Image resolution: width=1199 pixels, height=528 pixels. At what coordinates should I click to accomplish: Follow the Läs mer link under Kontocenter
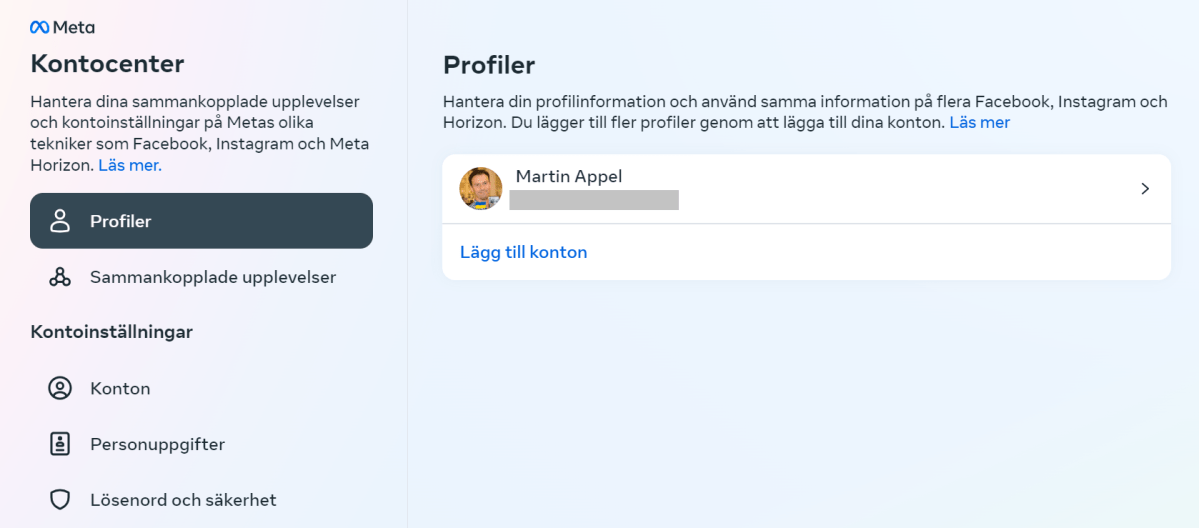click(x=130, y=165)
